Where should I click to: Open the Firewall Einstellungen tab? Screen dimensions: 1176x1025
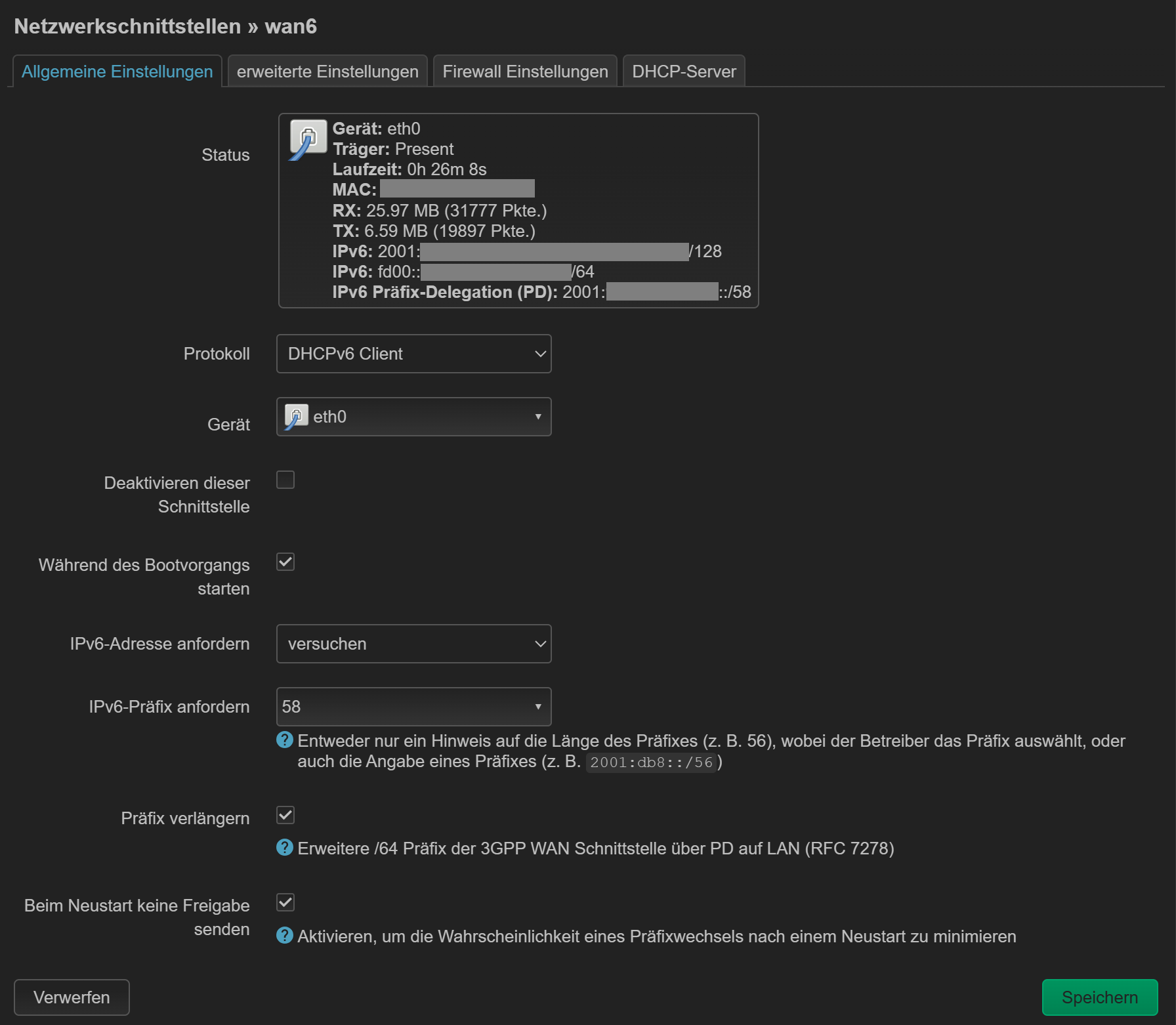click(525, 72)
